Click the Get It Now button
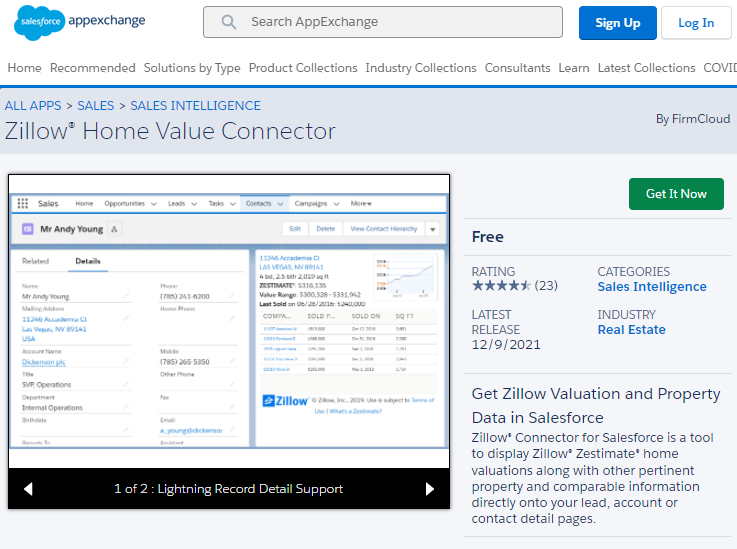737x549 pixels. (x=676, y=194)
